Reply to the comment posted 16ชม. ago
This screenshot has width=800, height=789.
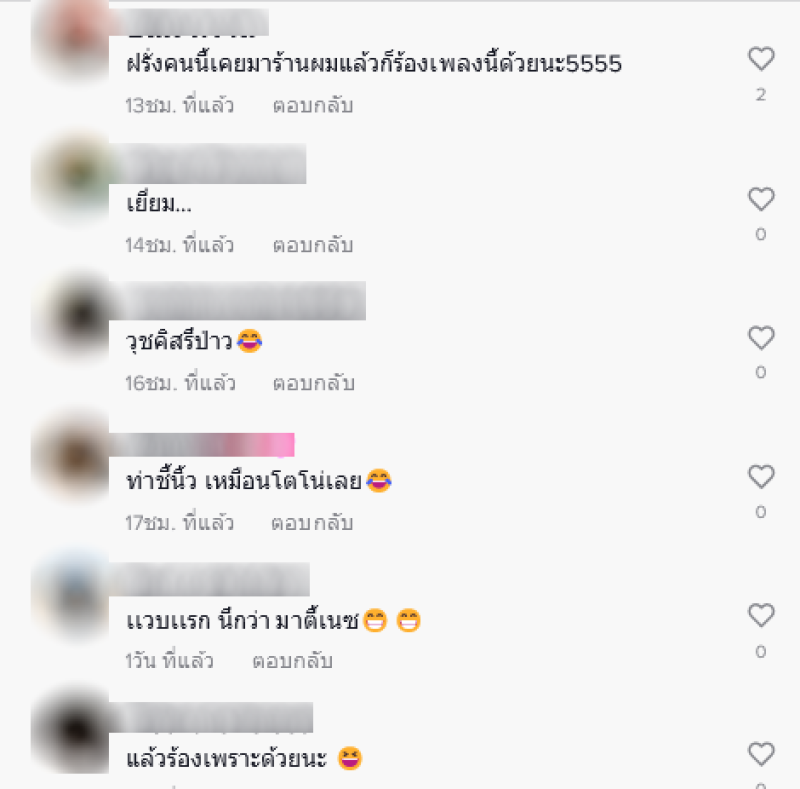pyautogui.click(x=314, y=383)
